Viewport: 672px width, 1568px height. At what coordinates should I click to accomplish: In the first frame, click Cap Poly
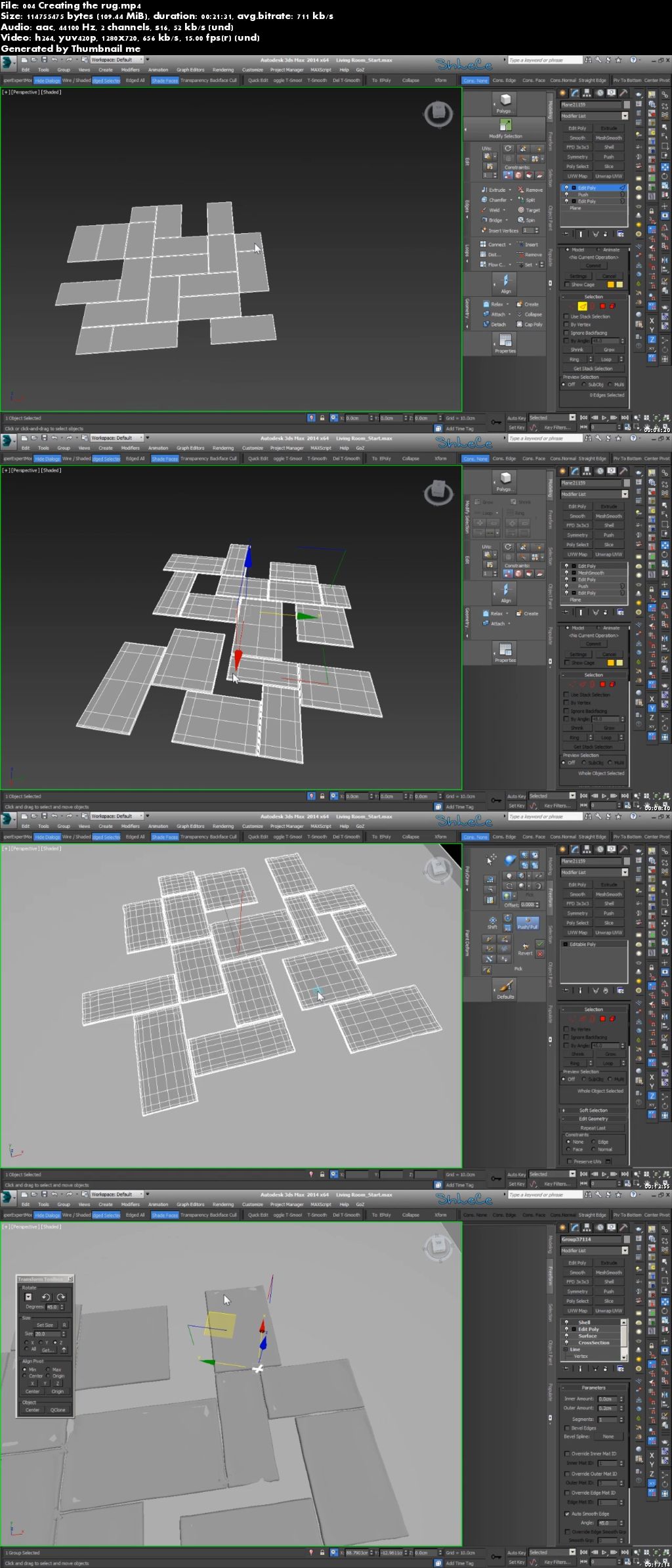530,324
